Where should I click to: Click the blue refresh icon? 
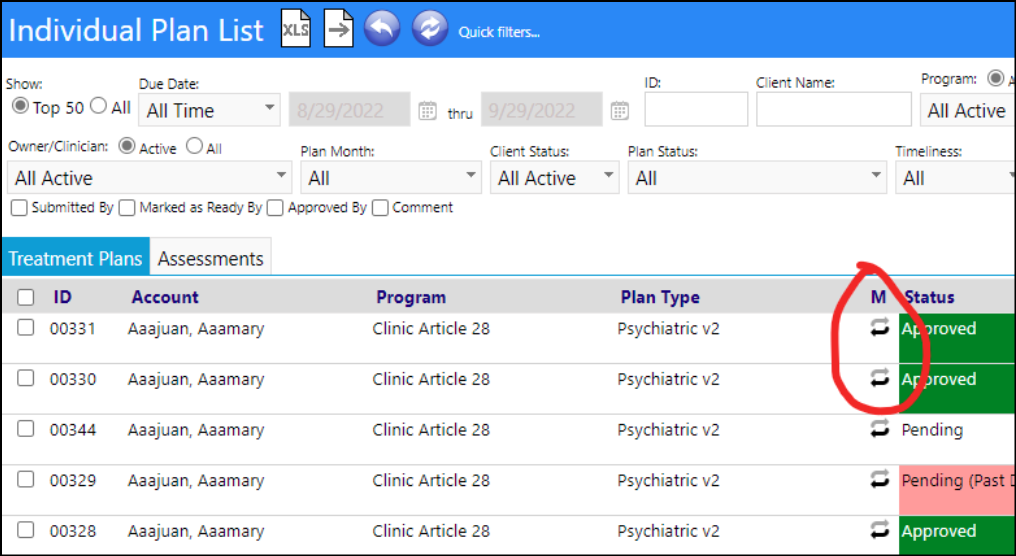tap(430, 29)
